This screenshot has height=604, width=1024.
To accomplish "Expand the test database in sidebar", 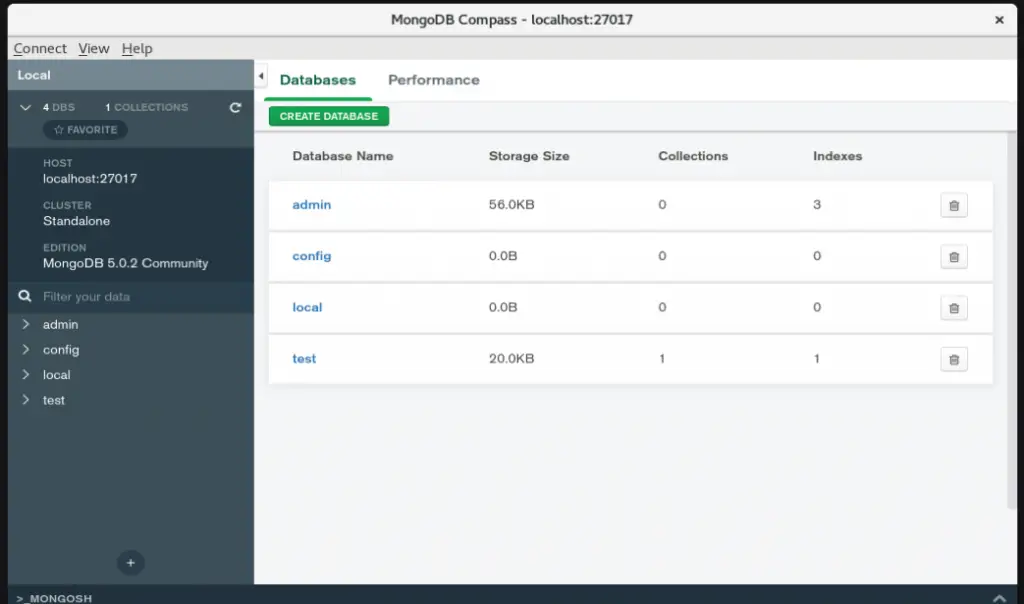I will point(25,400).
